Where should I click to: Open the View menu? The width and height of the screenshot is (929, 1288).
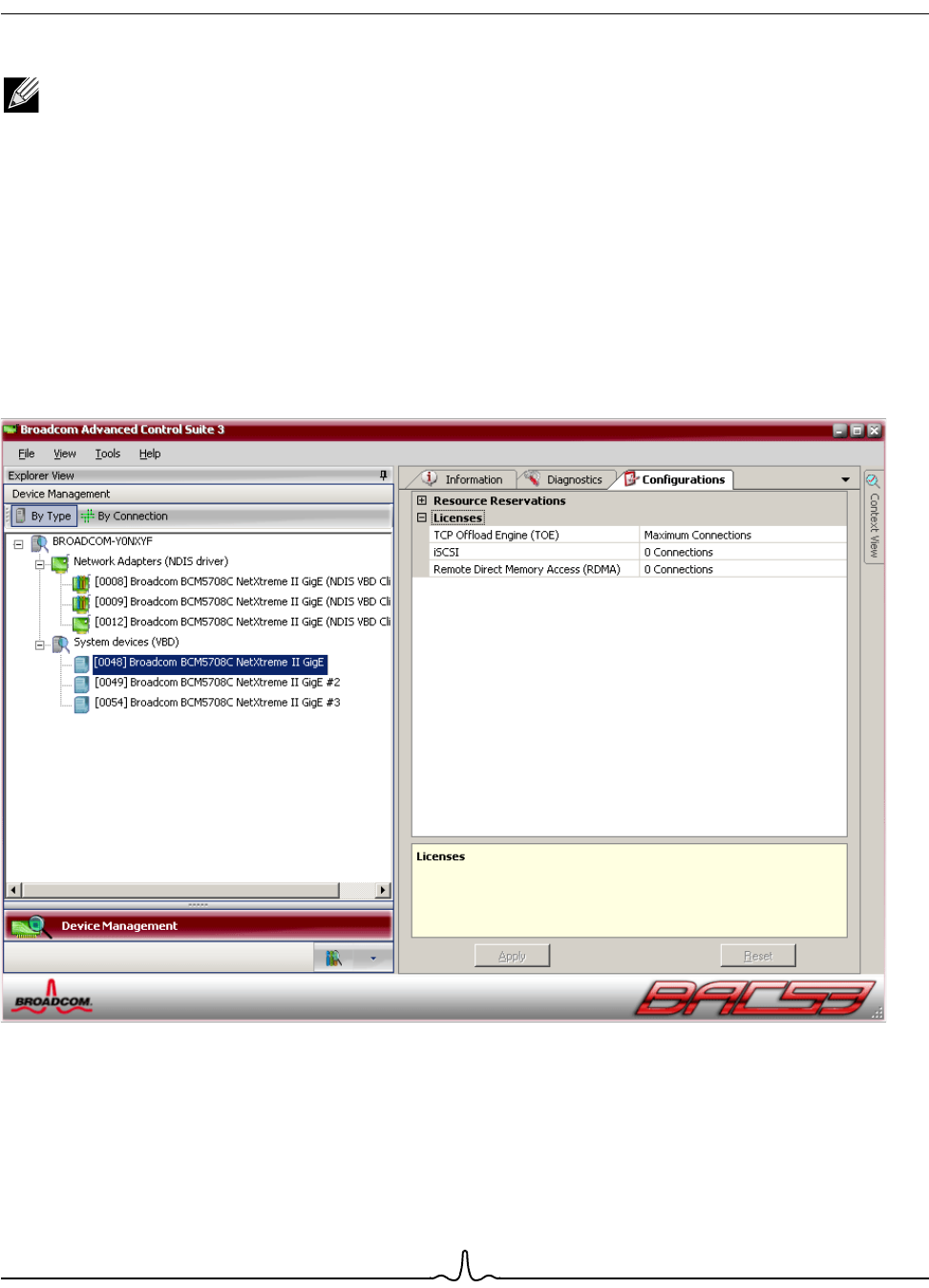tap(65, 454)
